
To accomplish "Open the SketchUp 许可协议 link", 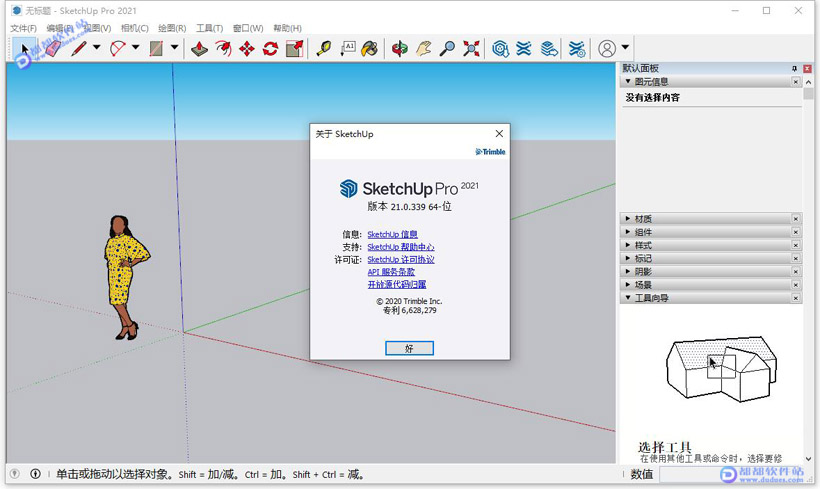I will (401, 259).
